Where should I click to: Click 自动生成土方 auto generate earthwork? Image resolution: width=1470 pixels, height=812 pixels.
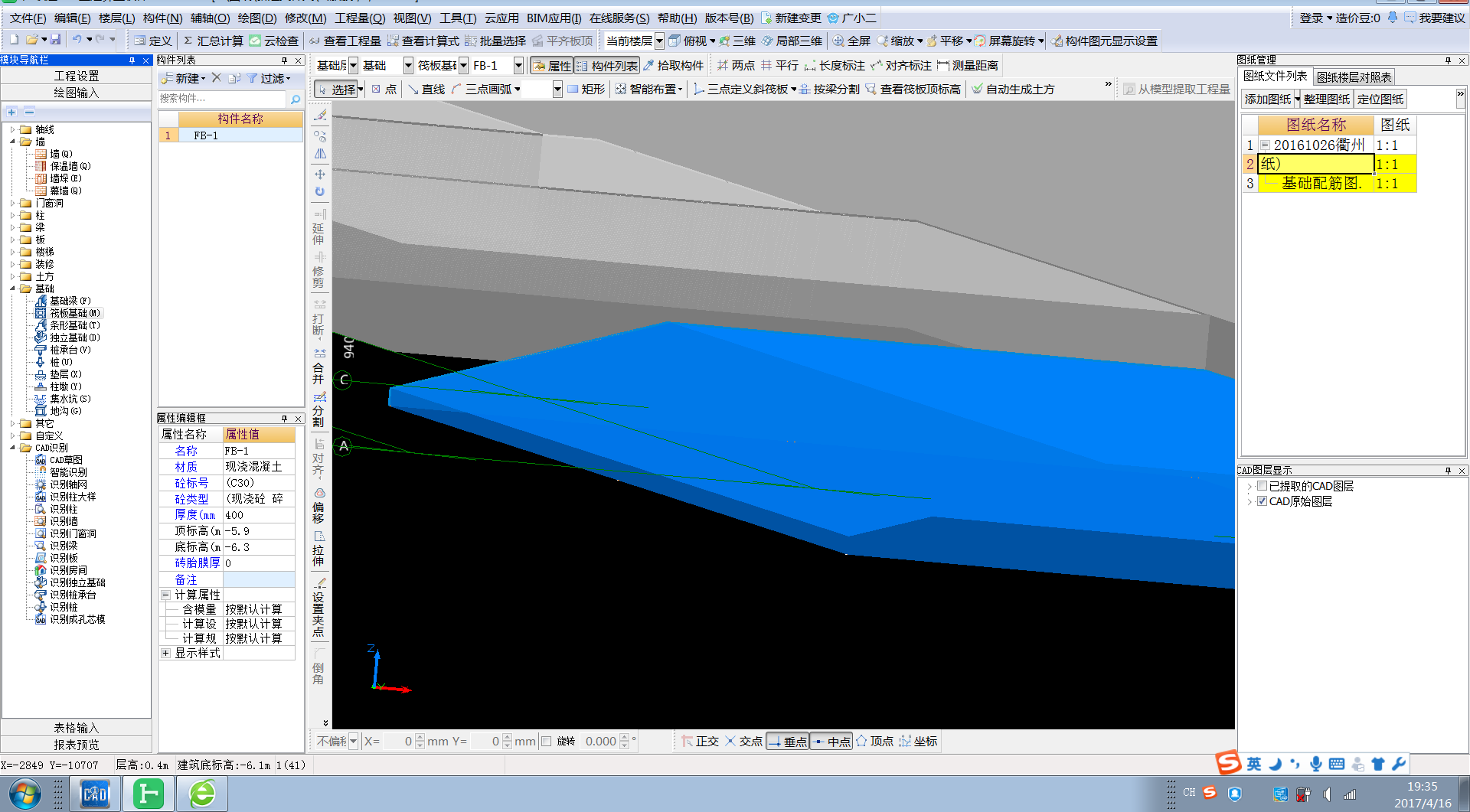(1013, 90)
